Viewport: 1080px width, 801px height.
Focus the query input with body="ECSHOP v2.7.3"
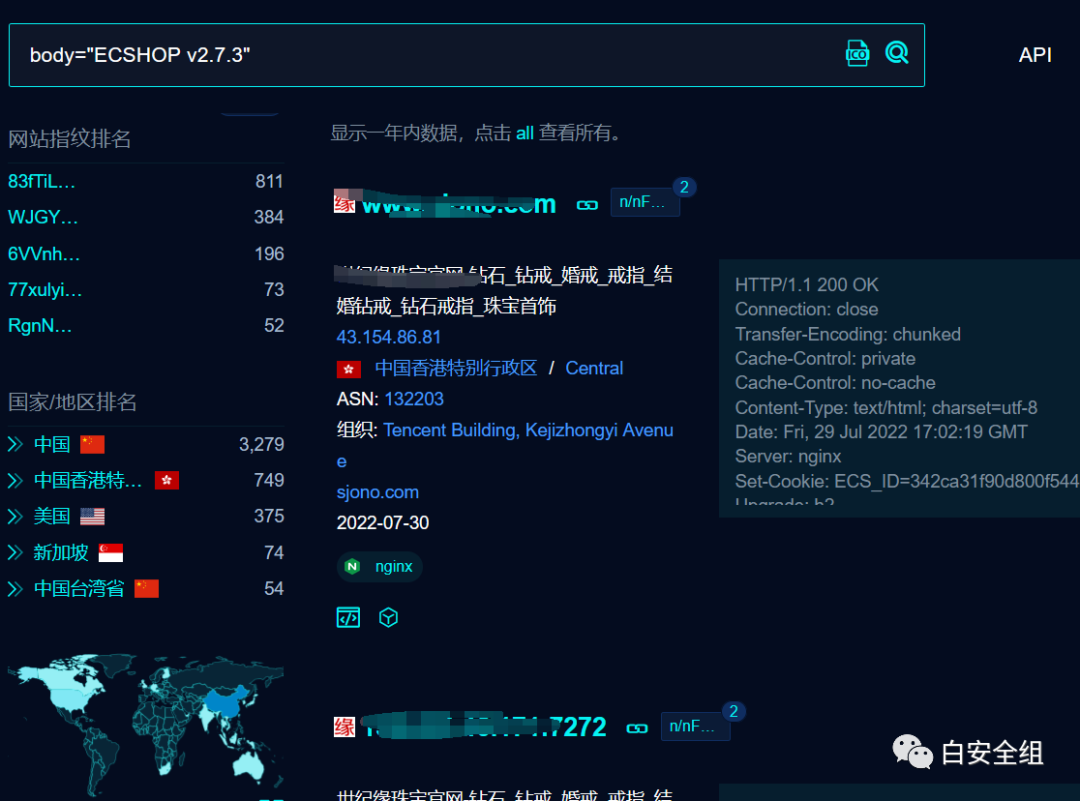tap(466, 55)
